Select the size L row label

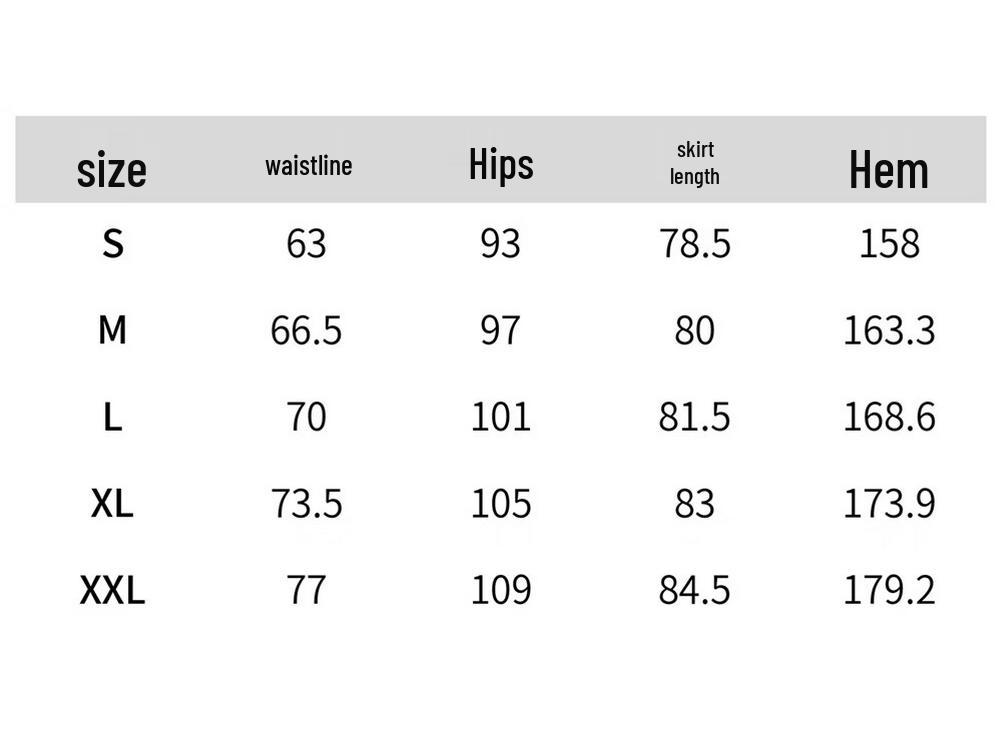[x=113, y=416]
